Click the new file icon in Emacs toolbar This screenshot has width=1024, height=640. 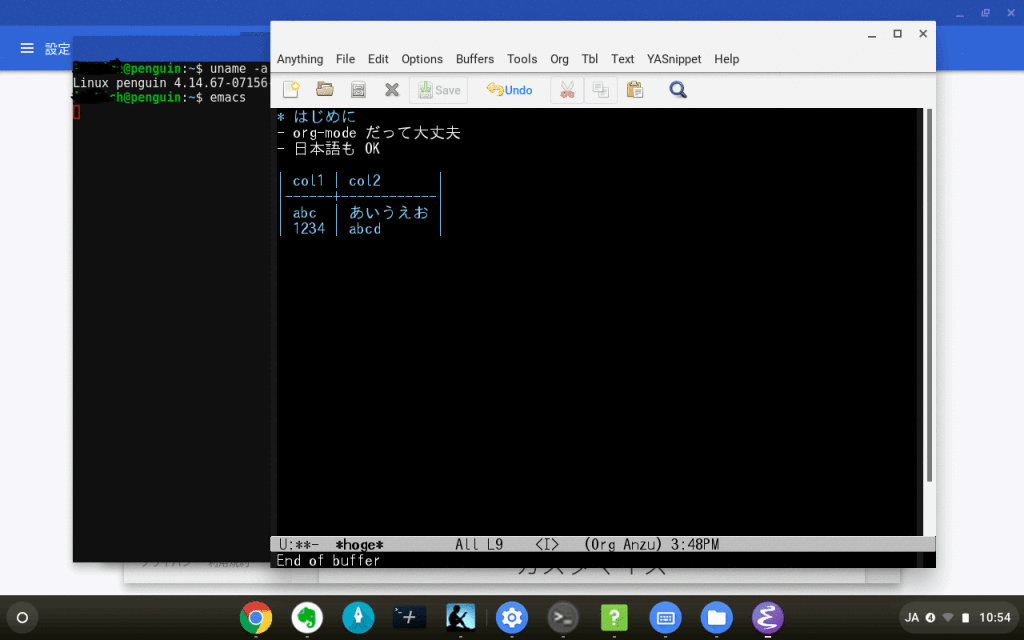[291, 90]
